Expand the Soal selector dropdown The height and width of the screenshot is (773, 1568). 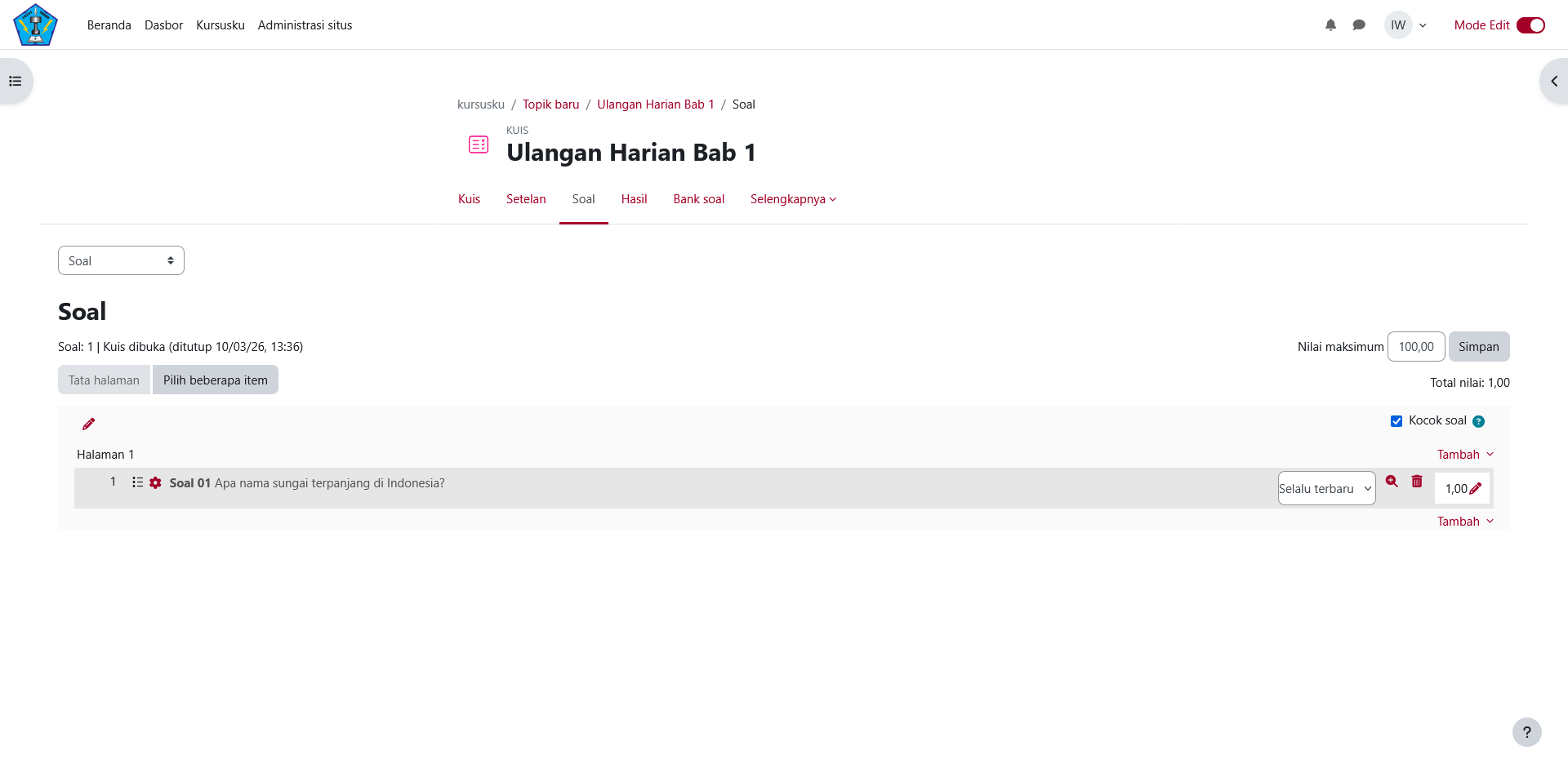(121, 261)
